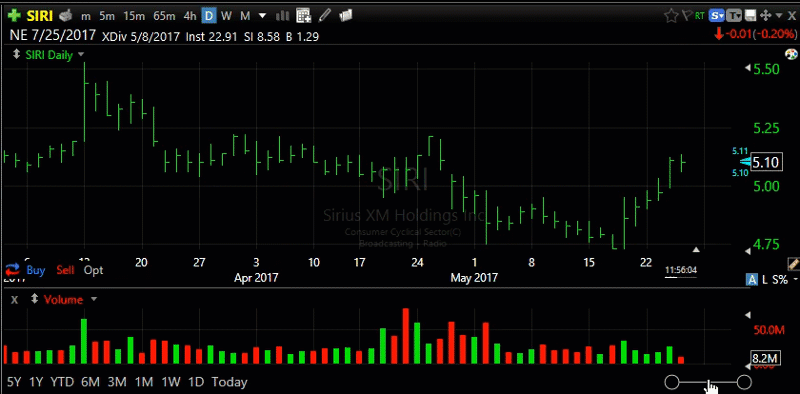Viewport: 800px width, 394px height.
Task: Switch chart to 4h timeframe
Action: pyautogui.click(x=190, y=16)
